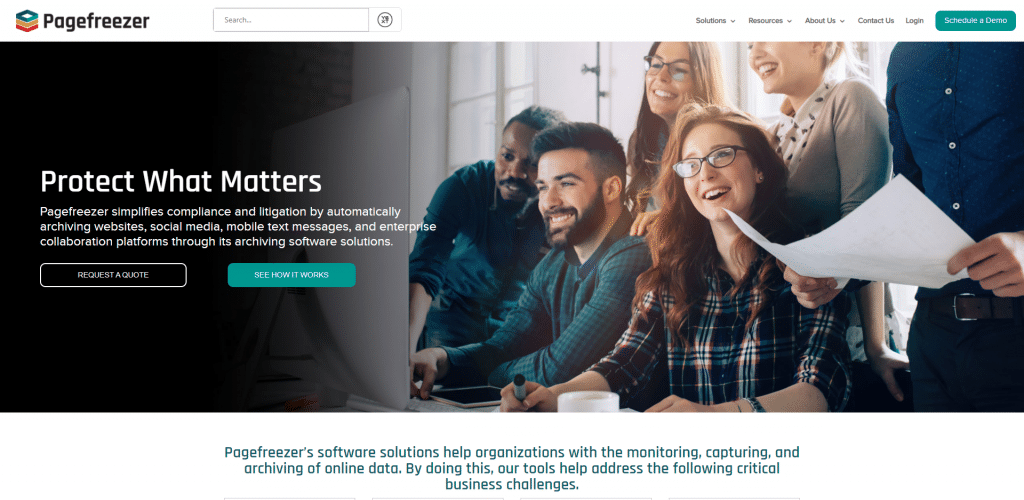Click the Pagefreezer logo icon
This screenshot has height=500, width=1024.
coord(27,21)
